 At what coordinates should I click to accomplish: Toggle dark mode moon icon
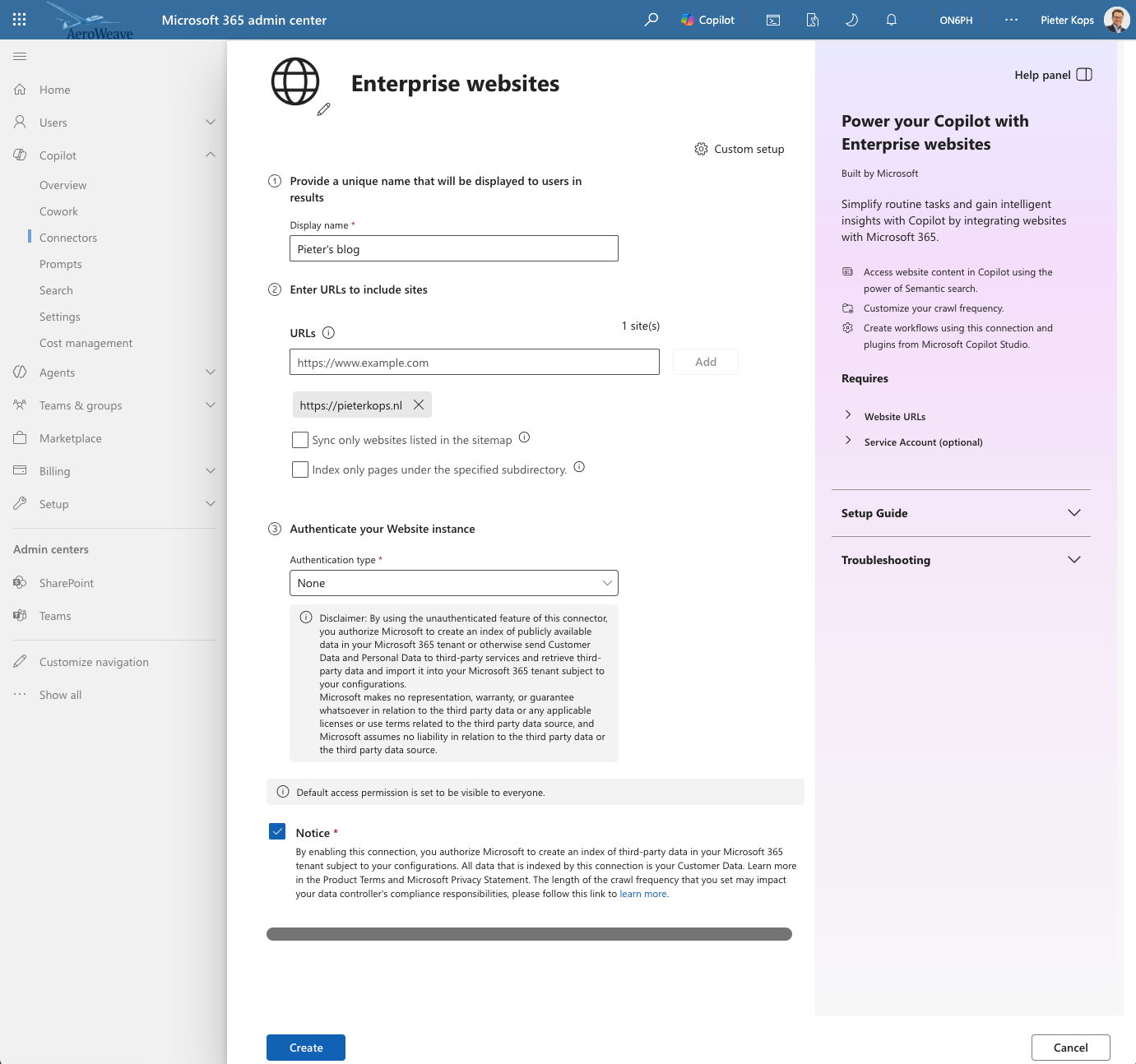tap(852, 20)
